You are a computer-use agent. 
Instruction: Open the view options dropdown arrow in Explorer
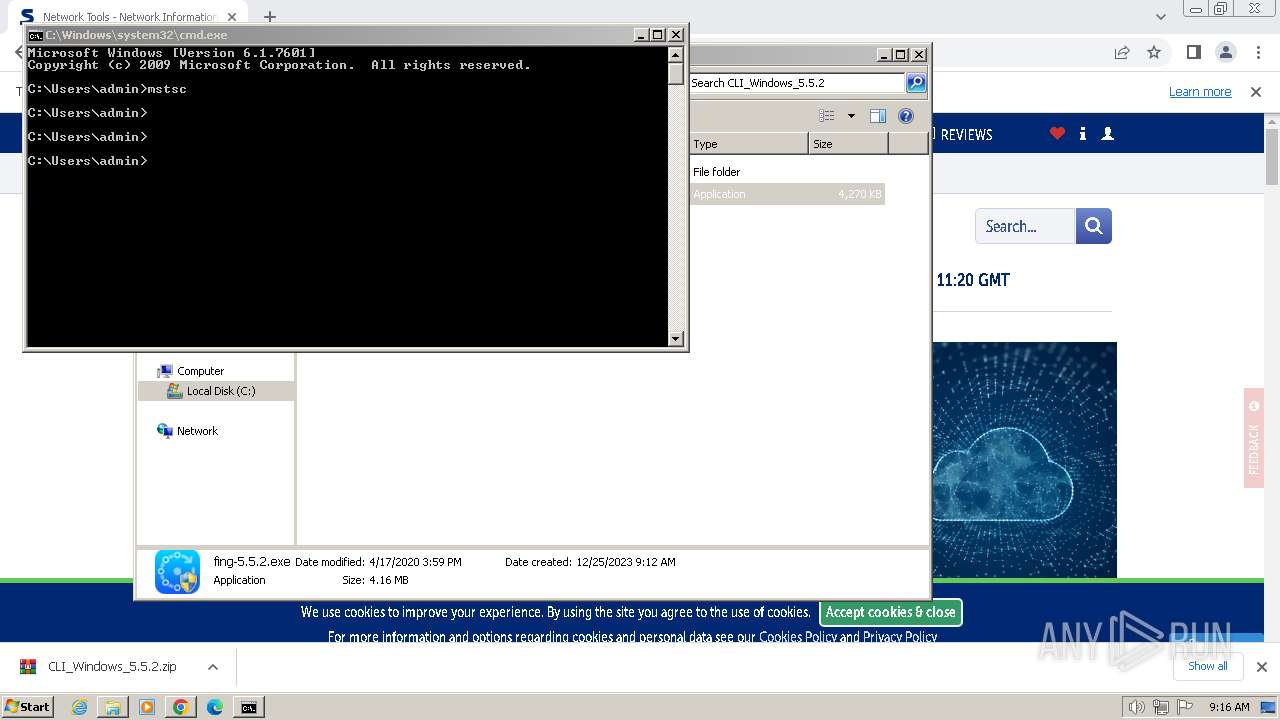coord(851,116)
